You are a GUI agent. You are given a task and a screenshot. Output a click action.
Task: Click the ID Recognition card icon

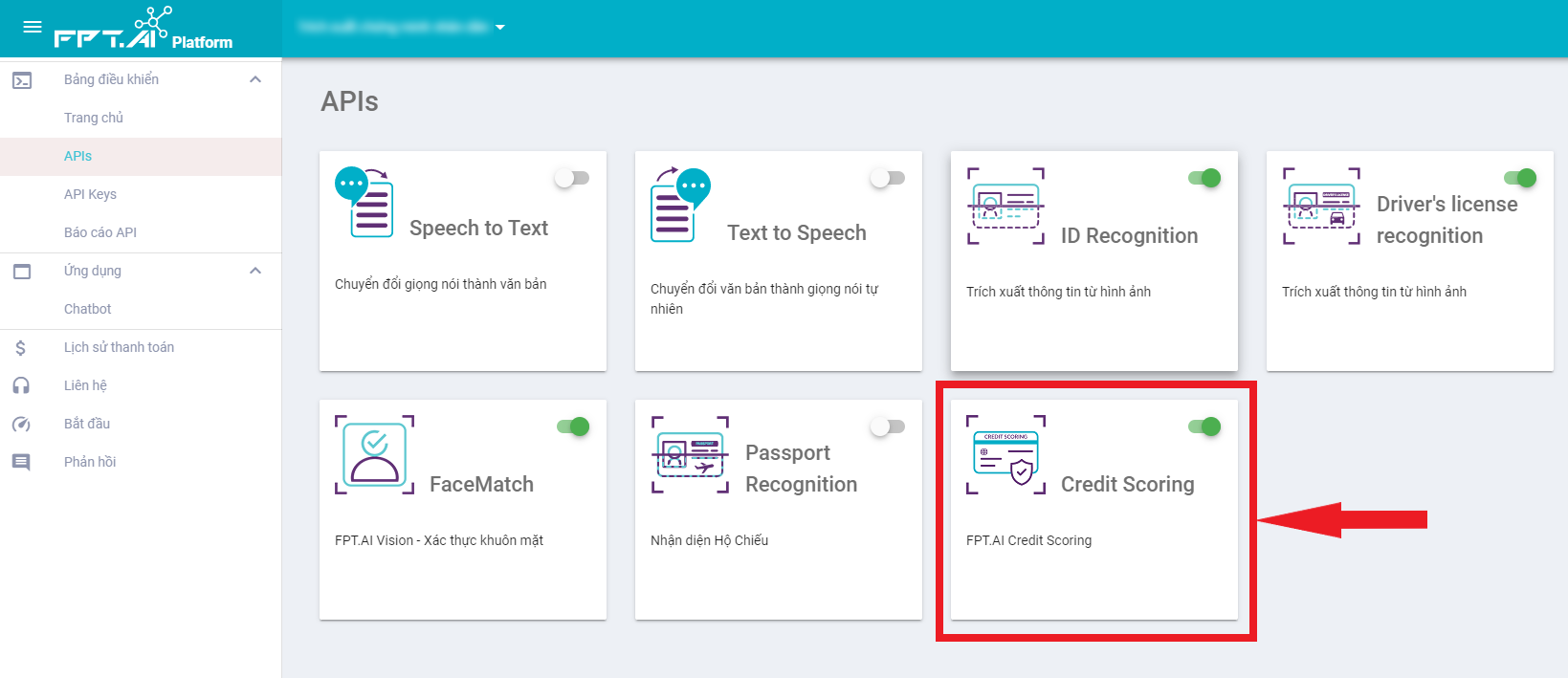coord(1005,207)
